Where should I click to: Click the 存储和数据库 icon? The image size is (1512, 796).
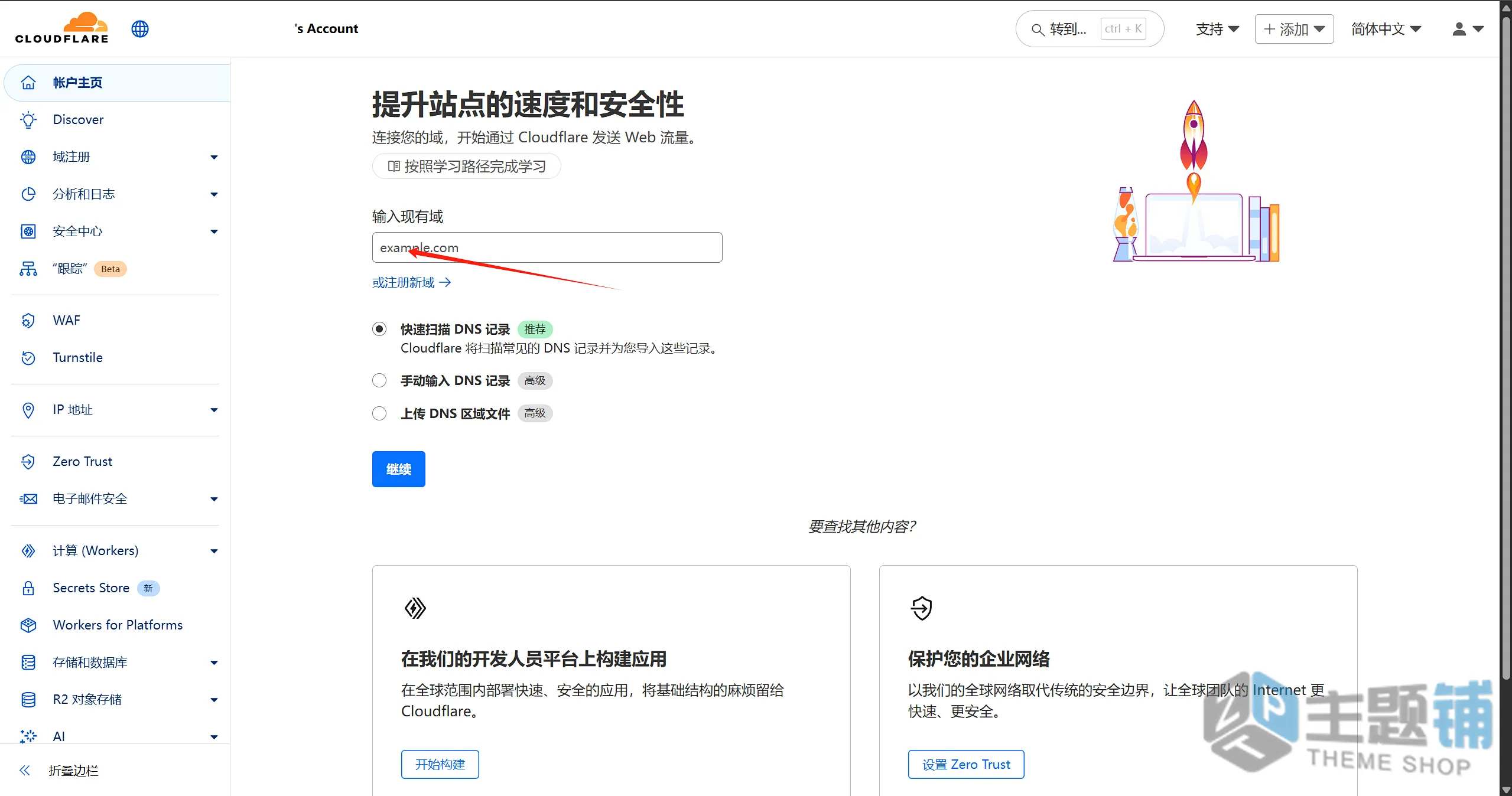[28, 663]
